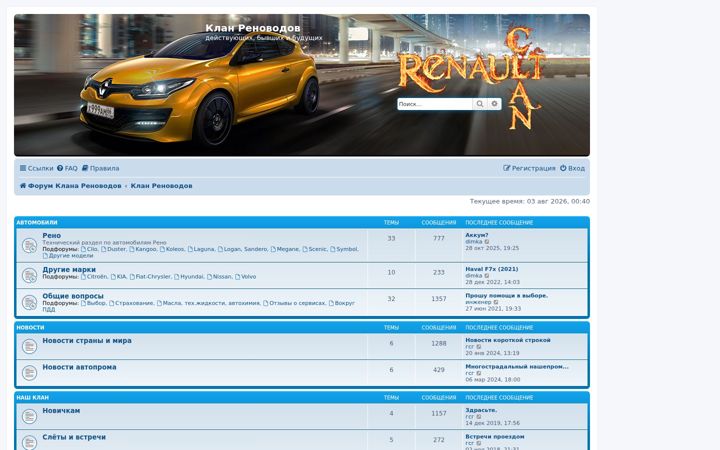Open the Volvo subforum

coord(246,276)
